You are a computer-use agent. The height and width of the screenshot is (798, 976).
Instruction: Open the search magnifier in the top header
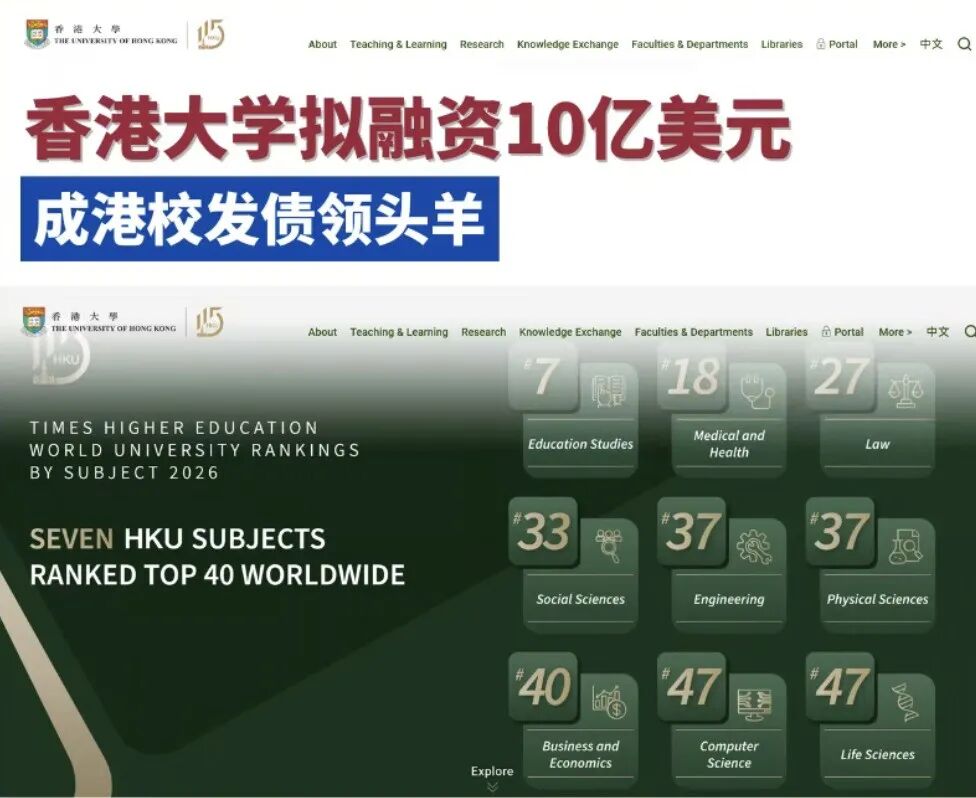tap(964, 44)
